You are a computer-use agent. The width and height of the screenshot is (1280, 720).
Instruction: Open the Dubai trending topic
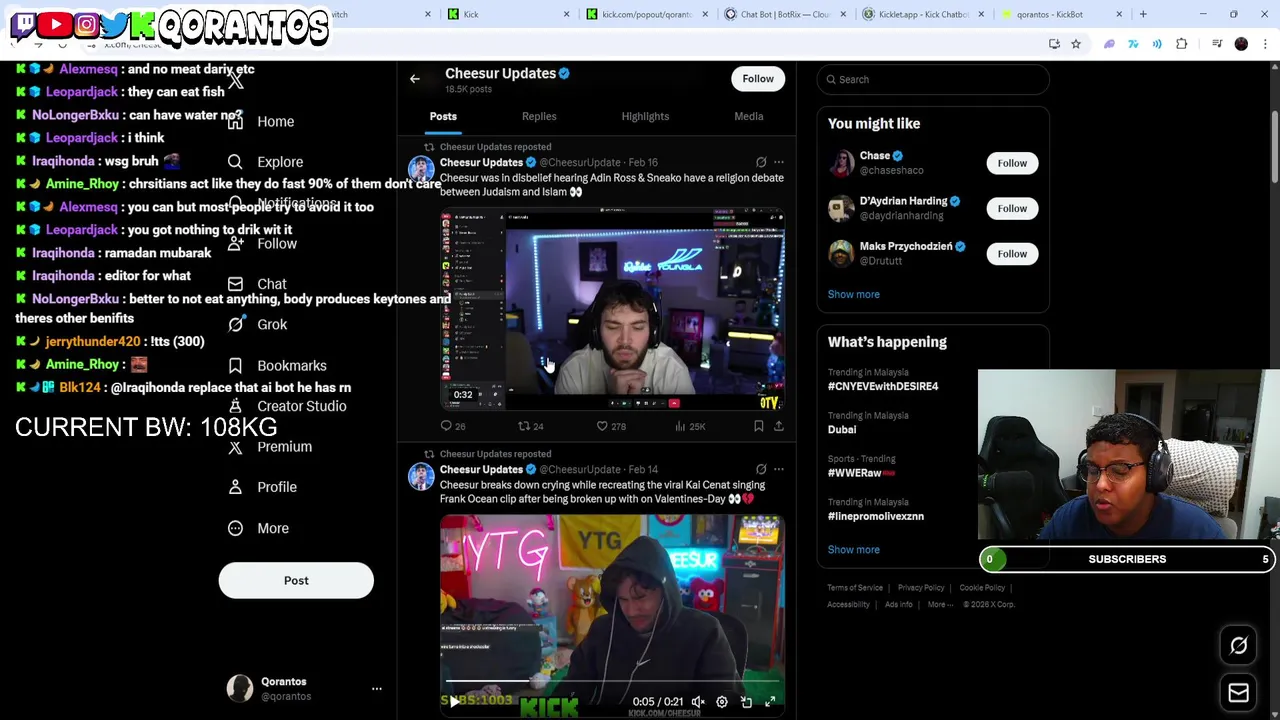point(842,429)
